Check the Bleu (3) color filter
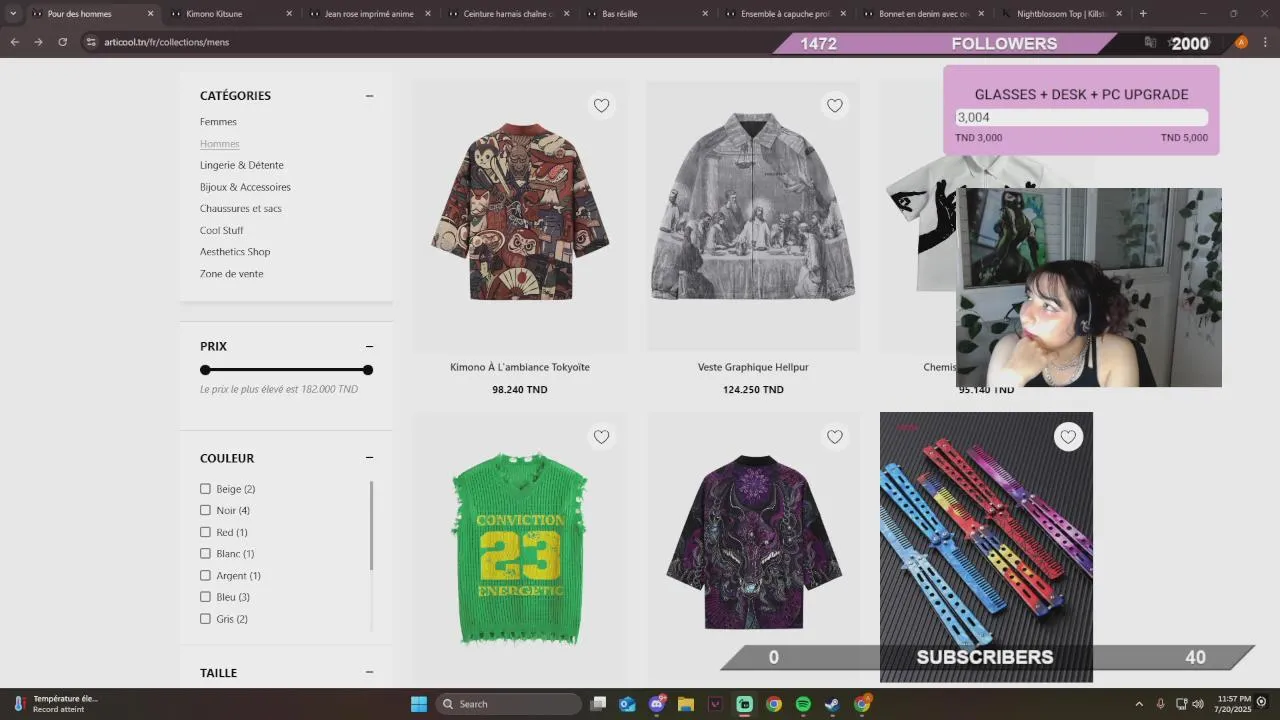Screen dimensions: 1280x720 [205, 597]
